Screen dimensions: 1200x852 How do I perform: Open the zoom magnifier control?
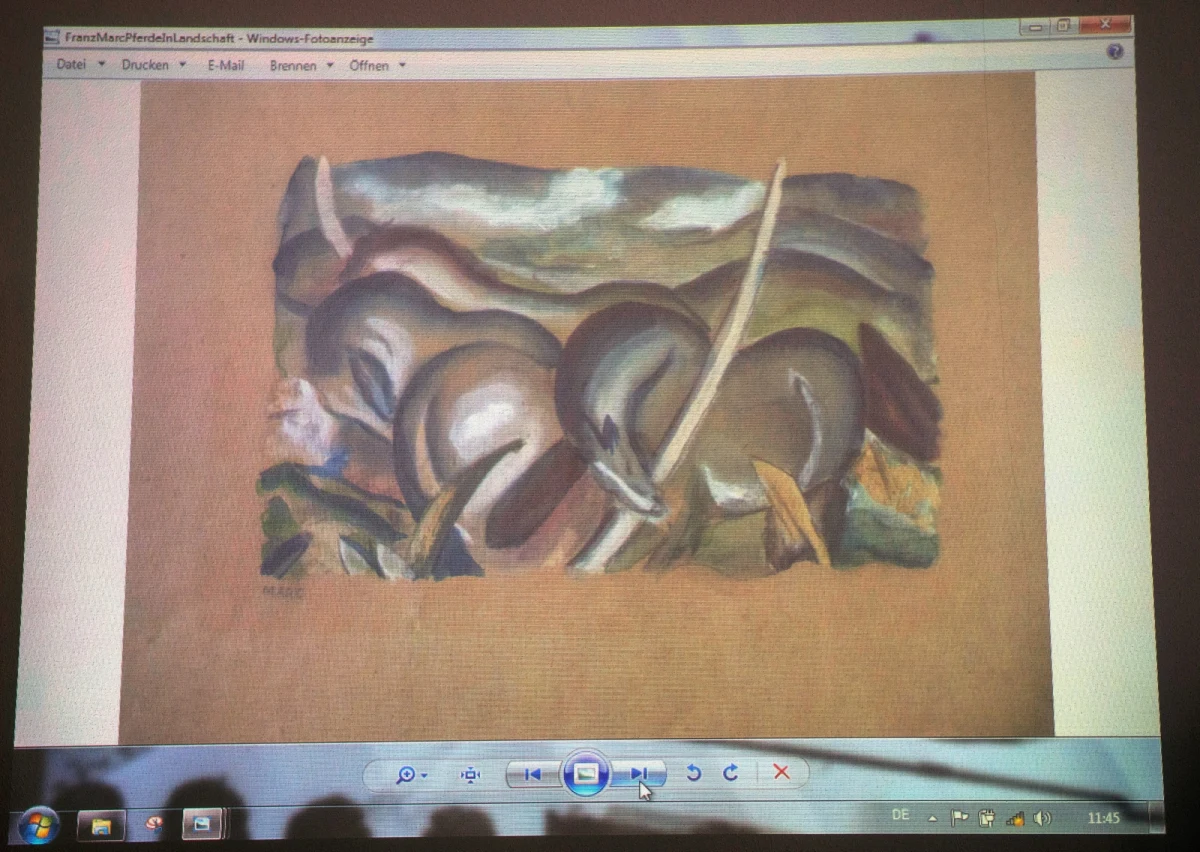[x=409, y=774]
